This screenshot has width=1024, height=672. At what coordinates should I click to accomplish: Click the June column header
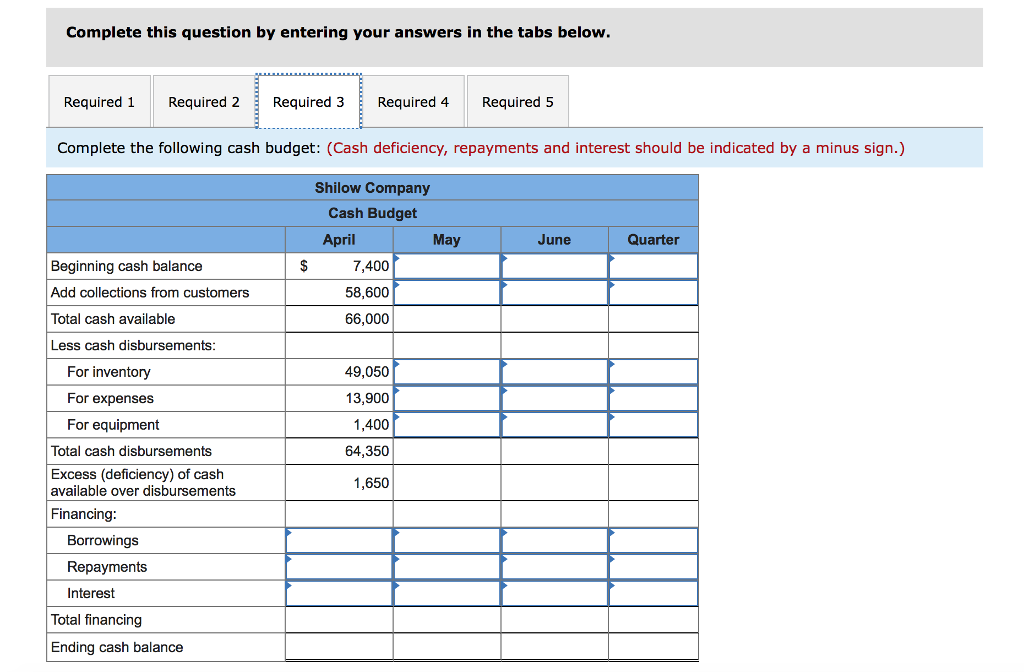[554, 240]
